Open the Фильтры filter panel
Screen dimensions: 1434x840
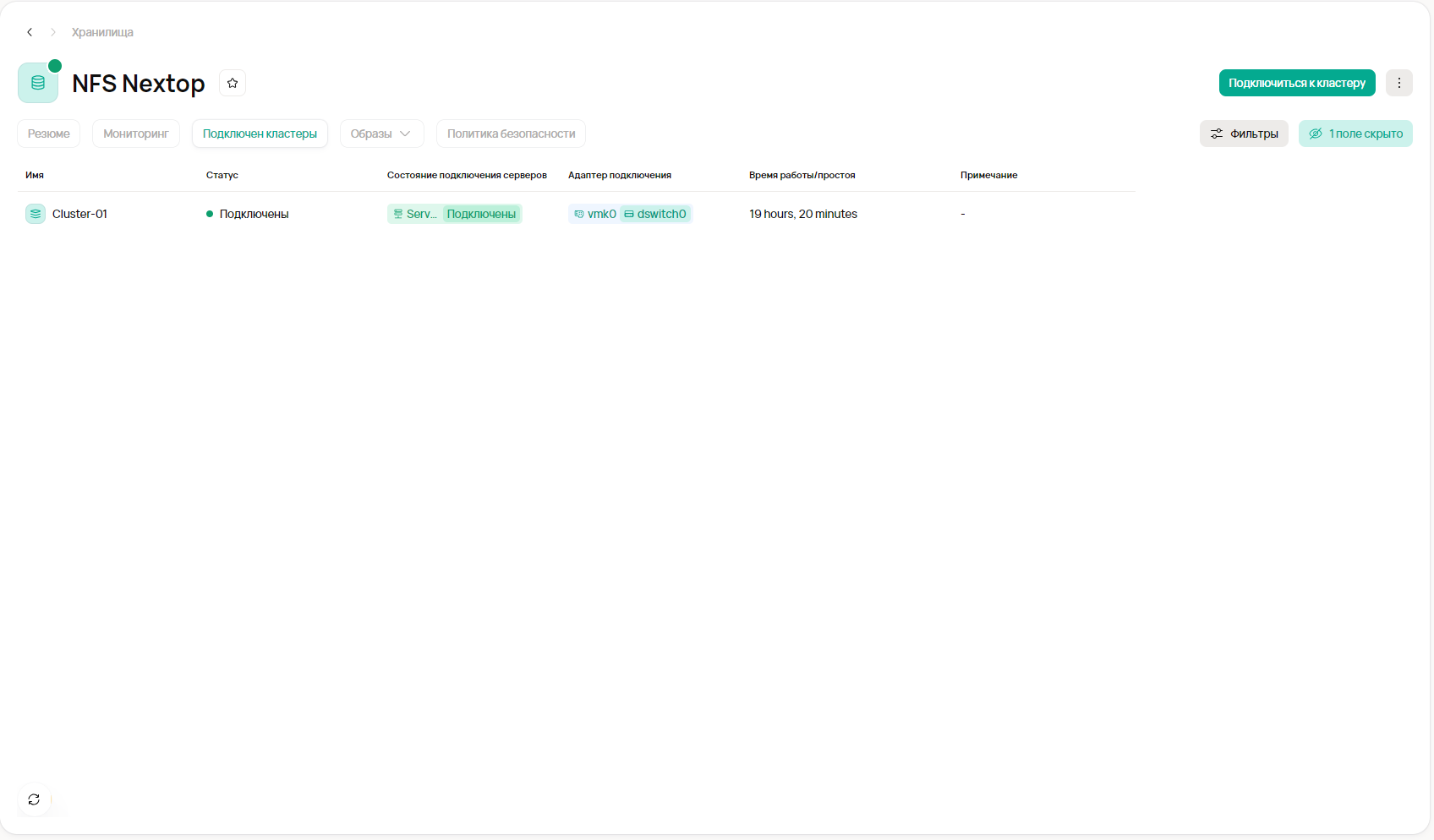pyautogui.click(x=1243, y=134)
